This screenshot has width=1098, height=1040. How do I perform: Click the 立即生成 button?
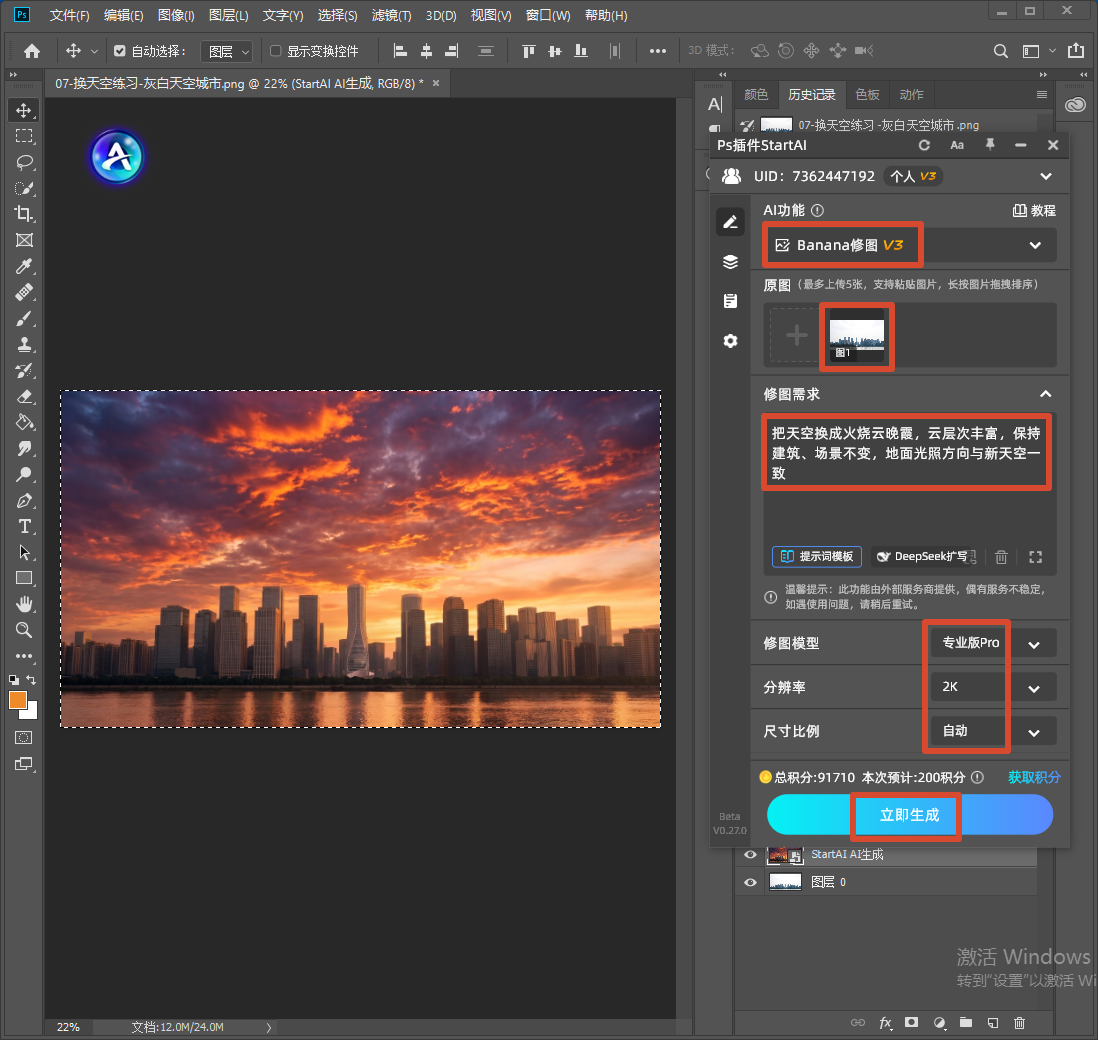(x=910, y=815)
